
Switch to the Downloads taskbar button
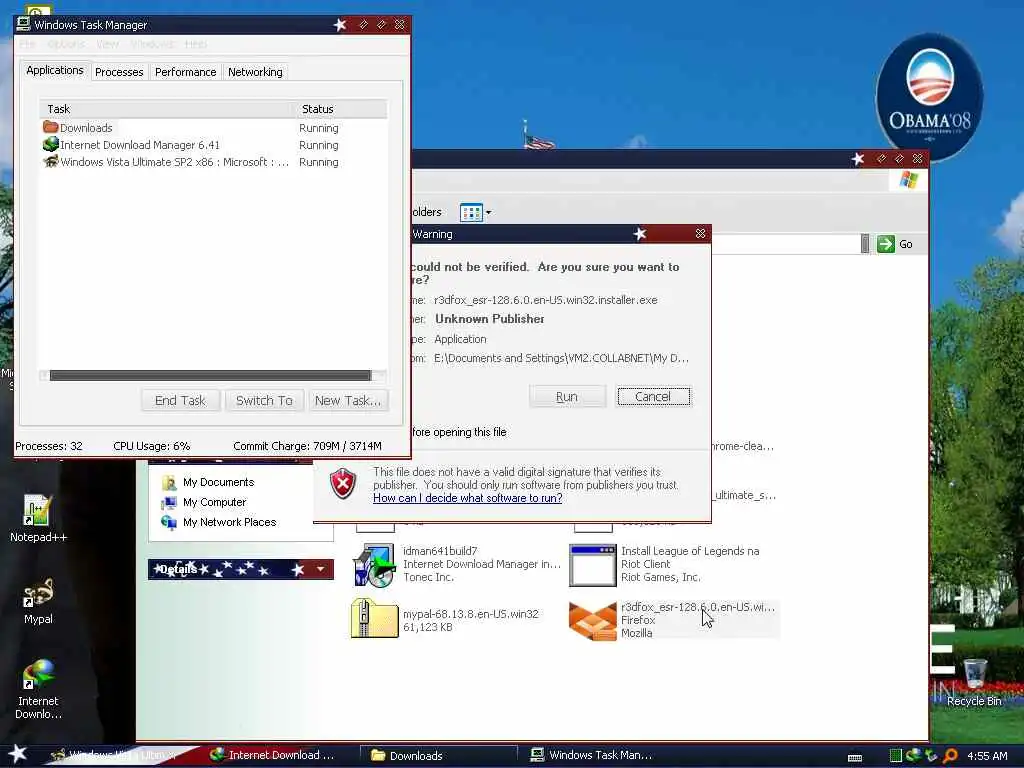point(438,755)
